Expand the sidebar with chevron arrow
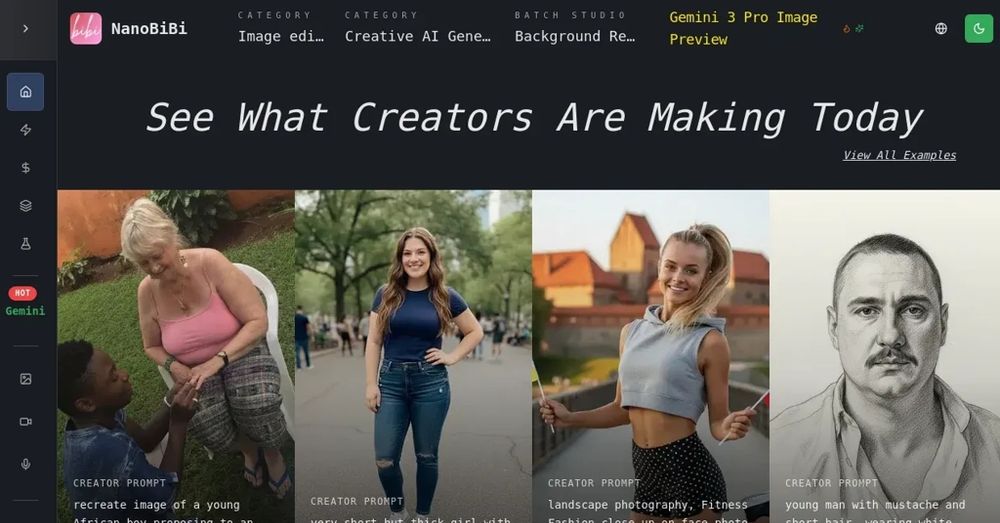The height and width of the screenshot is (523, 1000). [26, 29]
